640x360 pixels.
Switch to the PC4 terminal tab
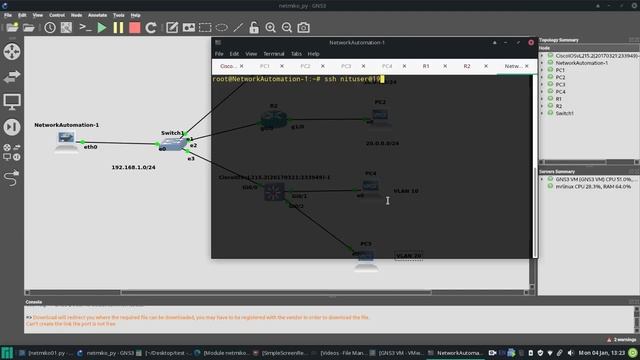[x=387, y=66]
